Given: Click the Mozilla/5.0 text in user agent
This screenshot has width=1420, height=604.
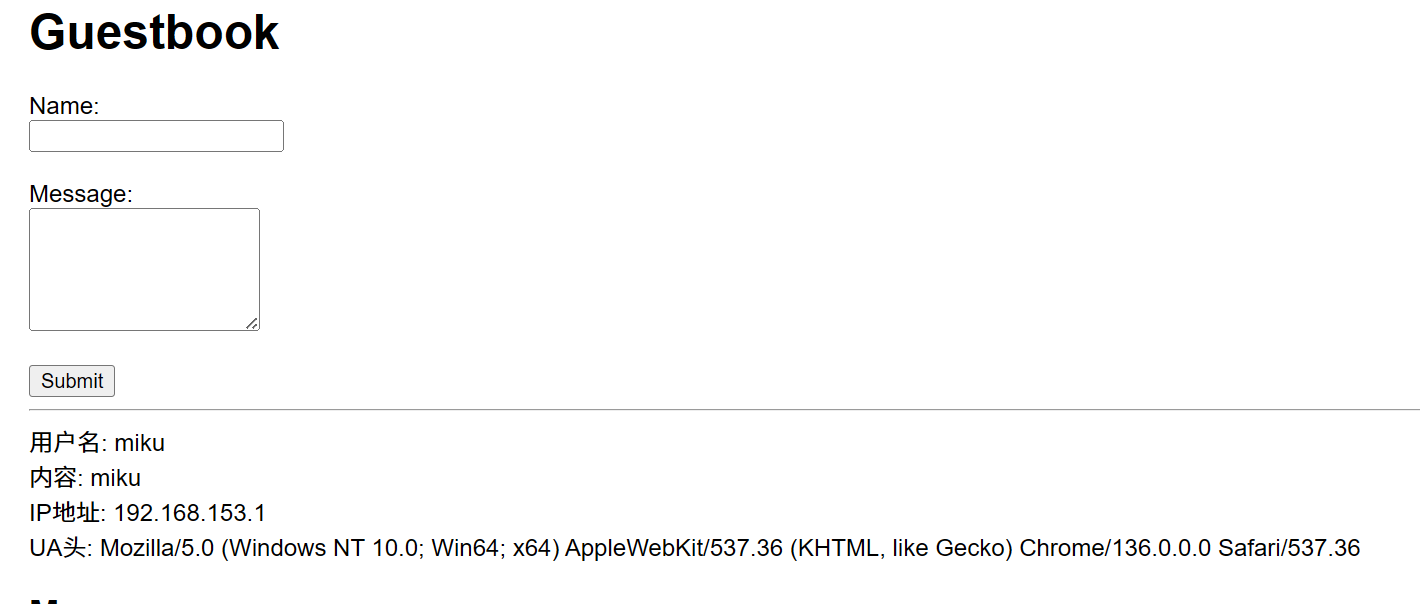Looking at the screenshot, I should tap(157, 548).
